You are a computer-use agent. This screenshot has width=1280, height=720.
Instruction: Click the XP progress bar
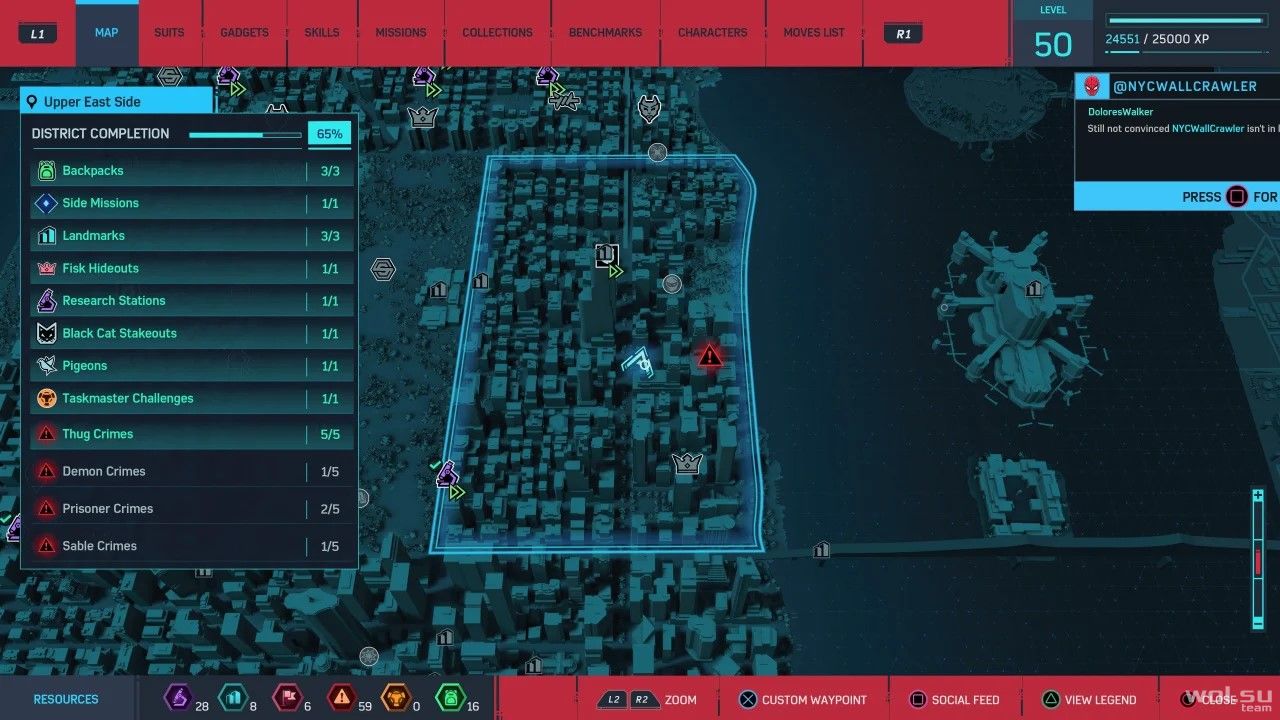[x=1189, y=19]
